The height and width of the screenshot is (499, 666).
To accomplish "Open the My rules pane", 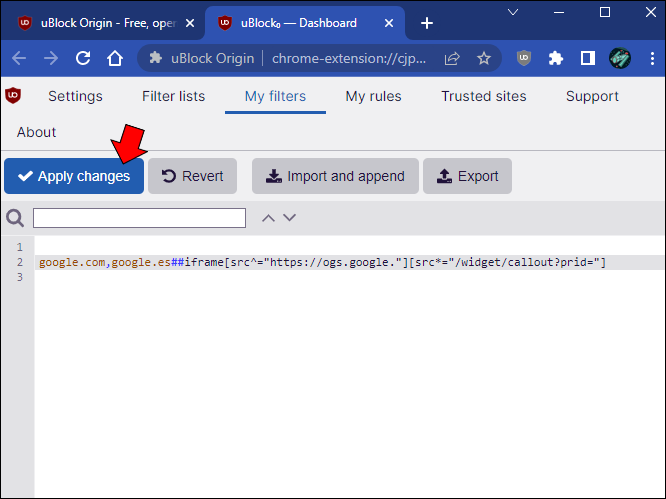I will 373,96.
